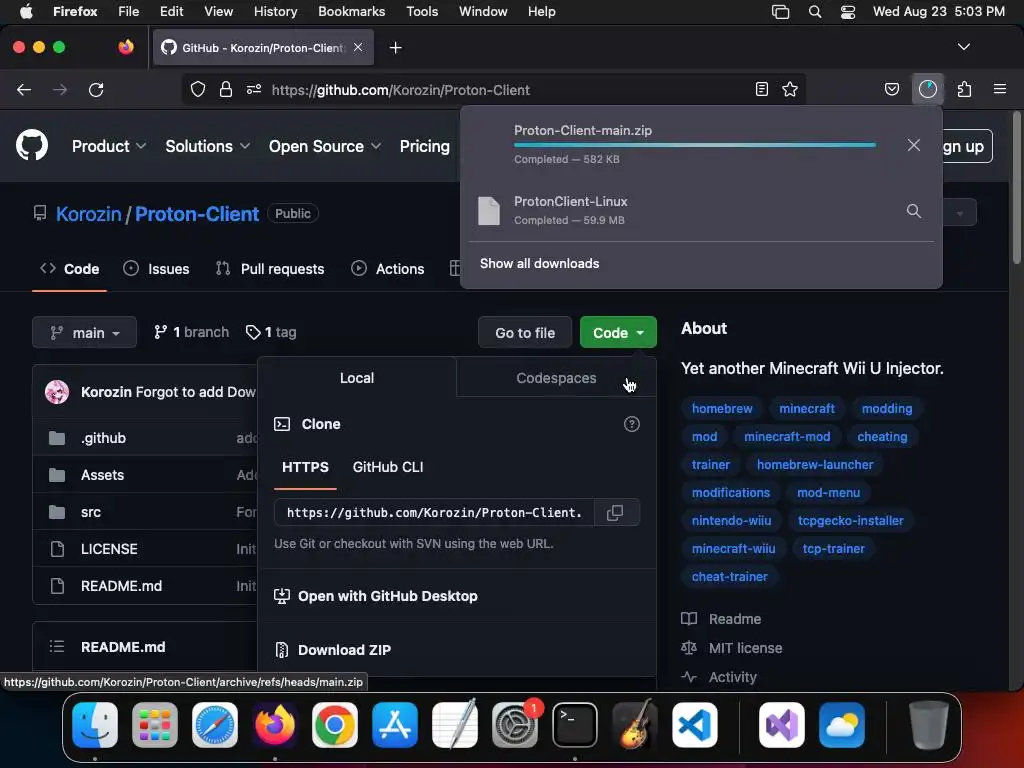Show ProtonClient-Linux in Finder magnifier icon

pyautogui.click(x=914, y=211)
